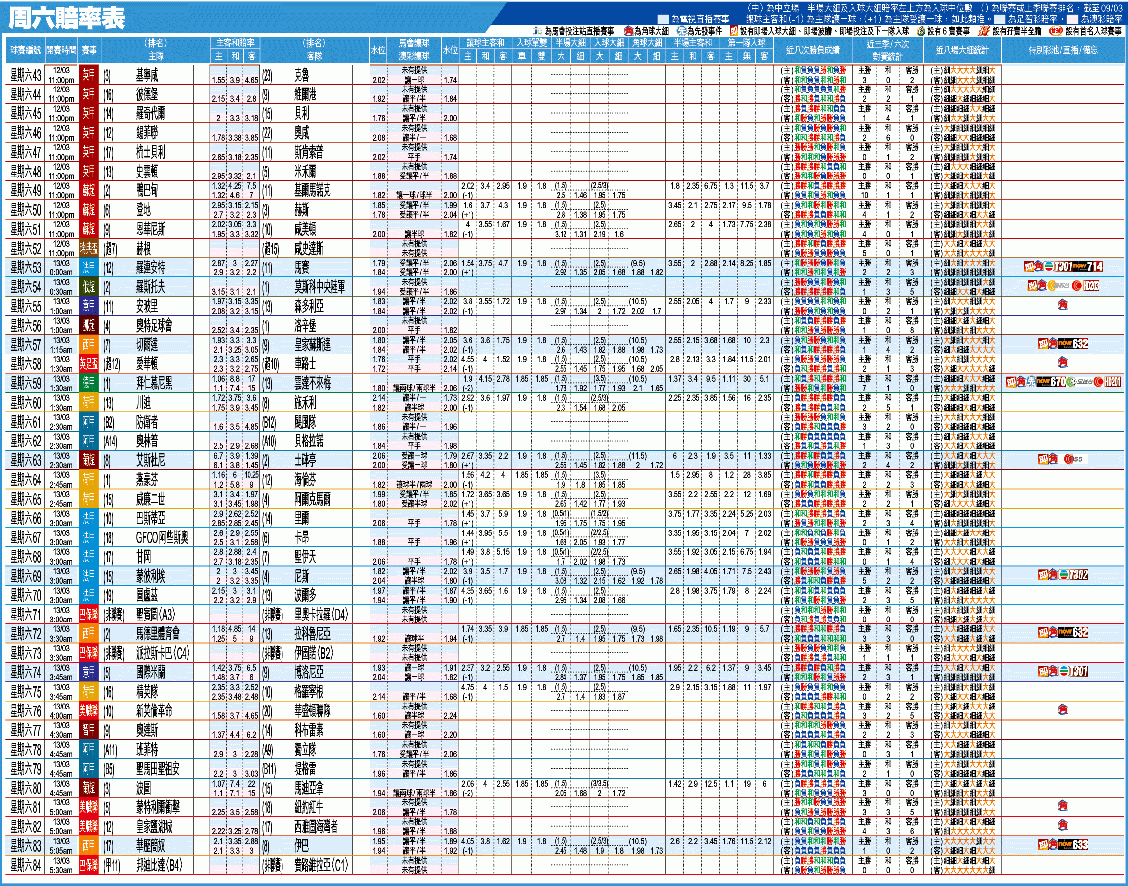Click match number 星期六43
The image size is (1128, 886).
[26, 75]
